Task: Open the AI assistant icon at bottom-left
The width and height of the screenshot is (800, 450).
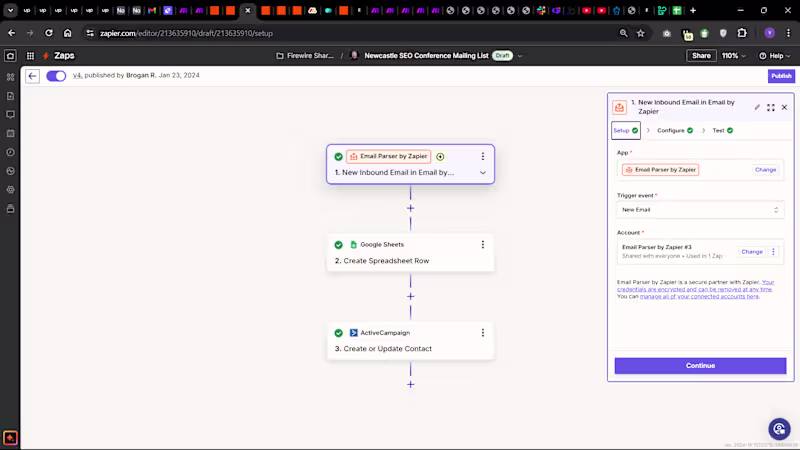Action: coord(10,438)
